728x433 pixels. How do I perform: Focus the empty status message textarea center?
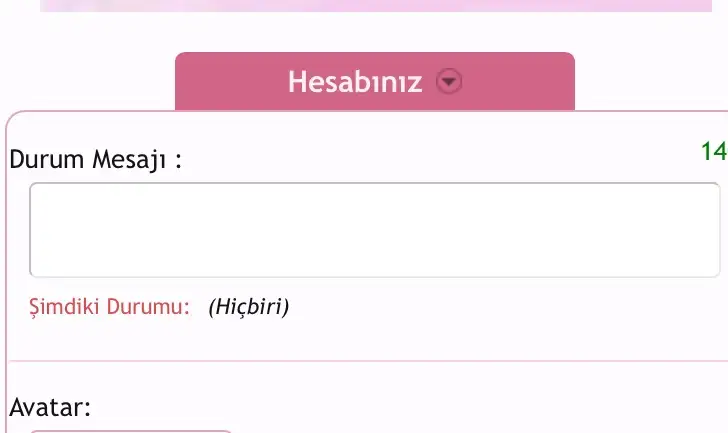pos(375,230)
